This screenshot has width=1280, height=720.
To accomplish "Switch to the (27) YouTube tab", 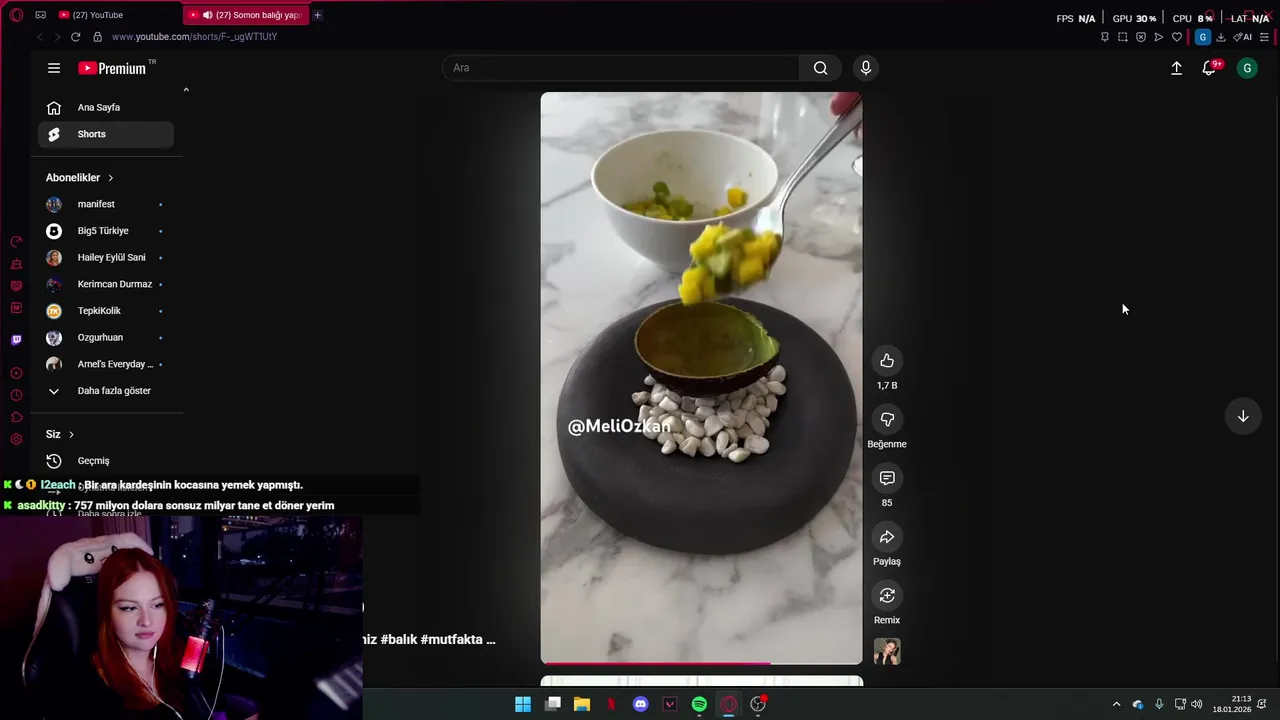I will (118, 15).
